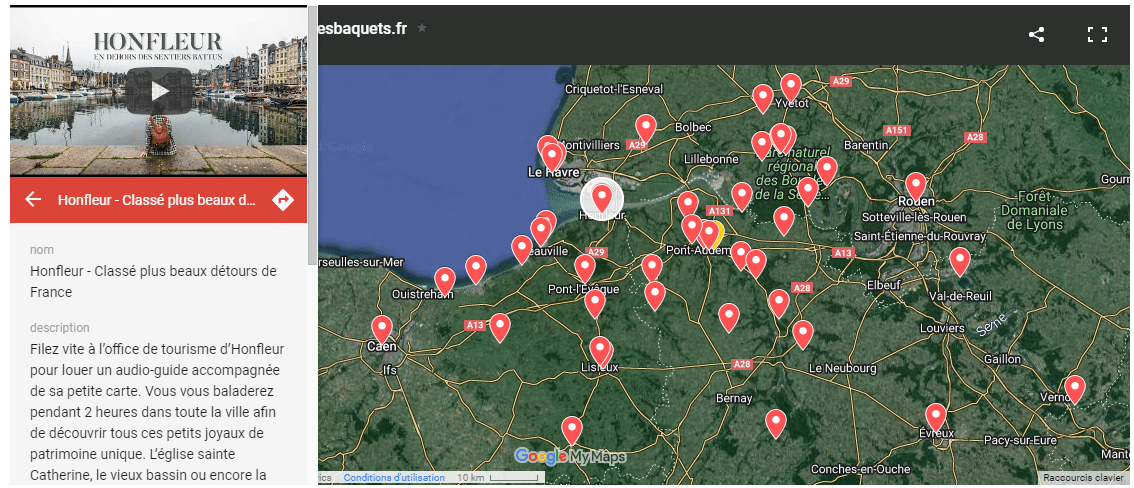Click the pin above Val-de-Reuil
This screenshot has width=1134, height=488.
[959, 260]
